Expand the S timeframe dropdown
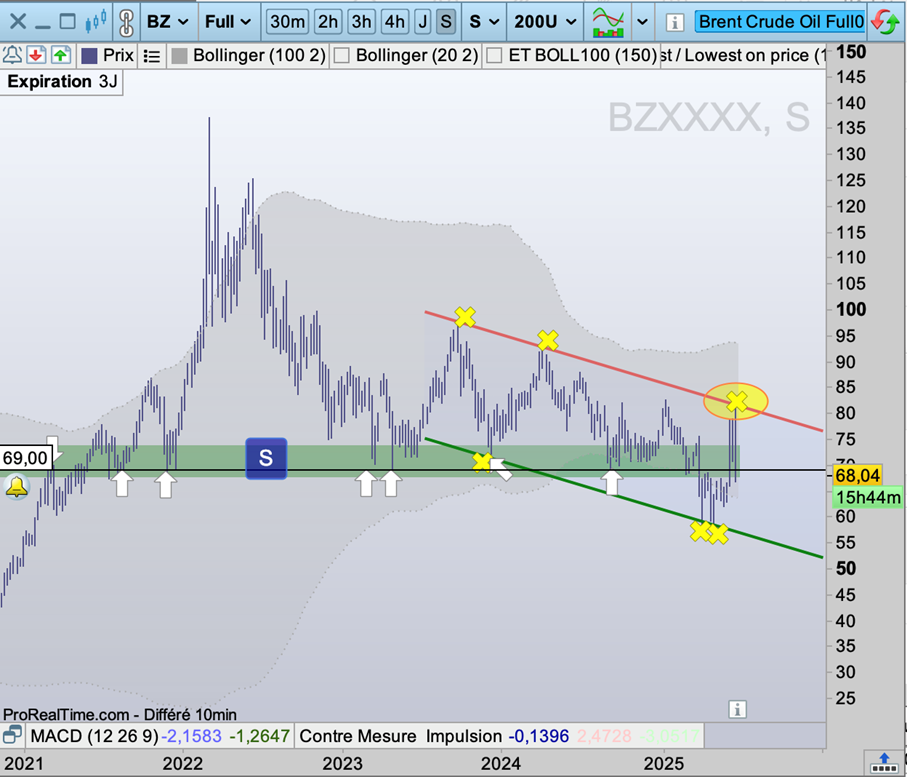Viewport: 907px width, 777px height. pyautogui.click(x=484, y=22)
